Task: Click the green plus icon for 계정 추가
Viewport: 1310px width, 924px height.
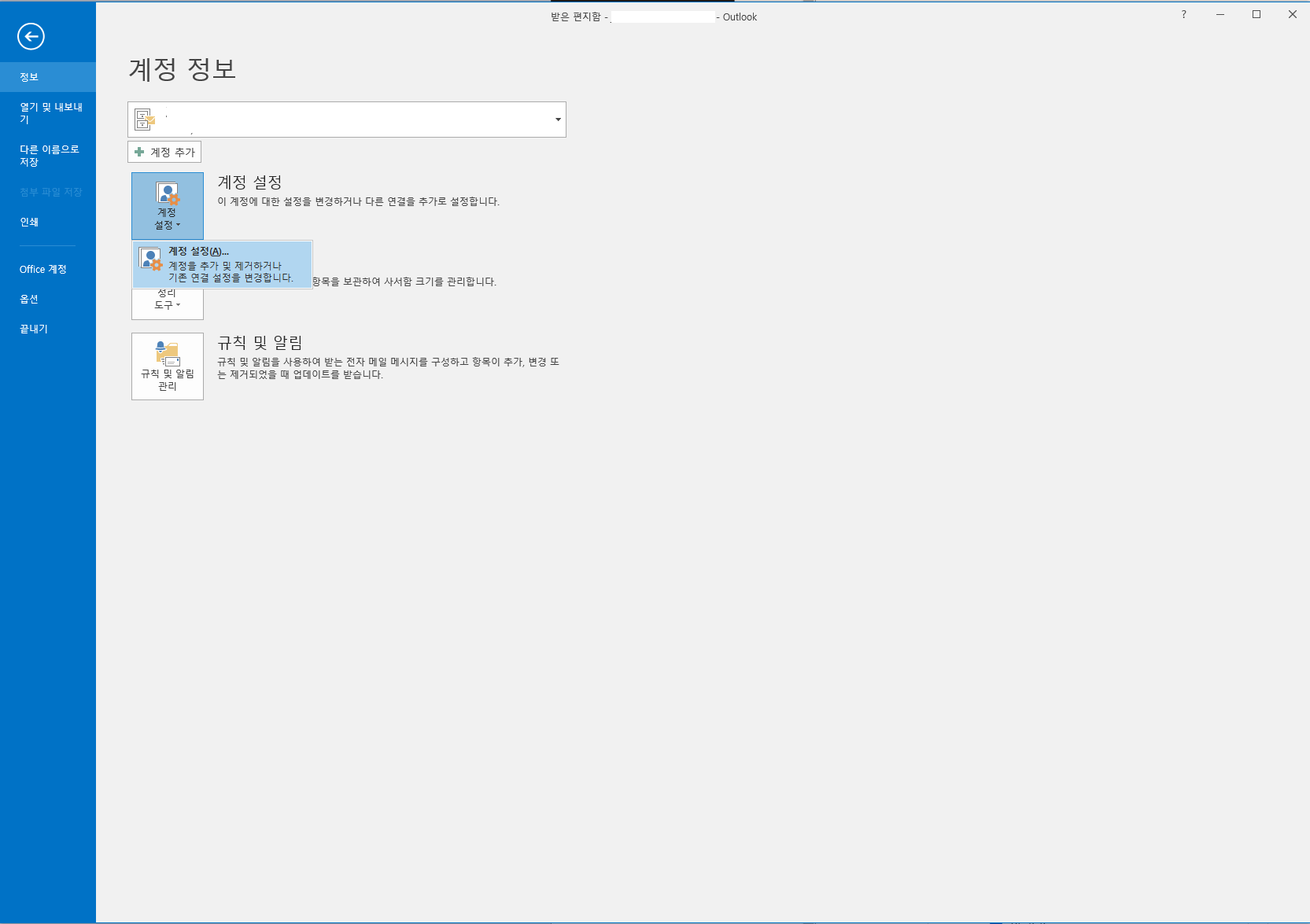Action: tap(139, 152)
